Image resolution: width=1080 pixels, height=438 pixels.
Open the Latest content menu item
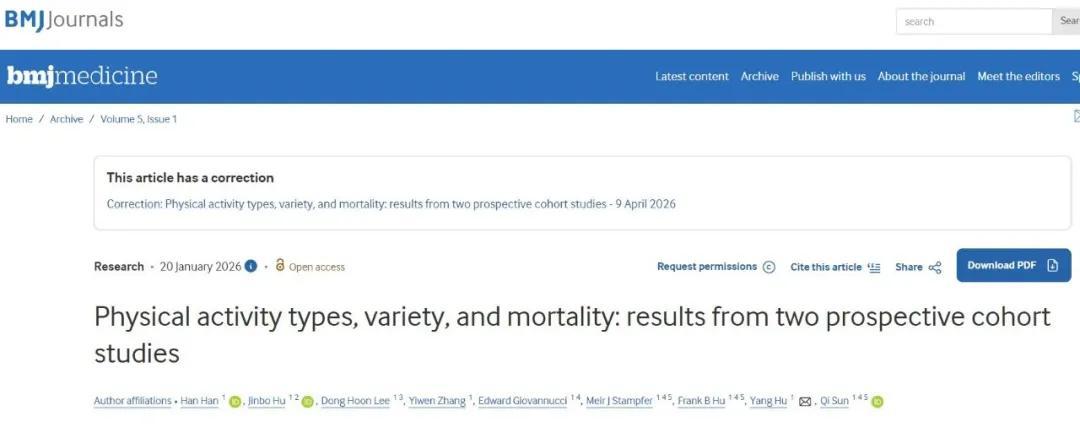point(692,76)
